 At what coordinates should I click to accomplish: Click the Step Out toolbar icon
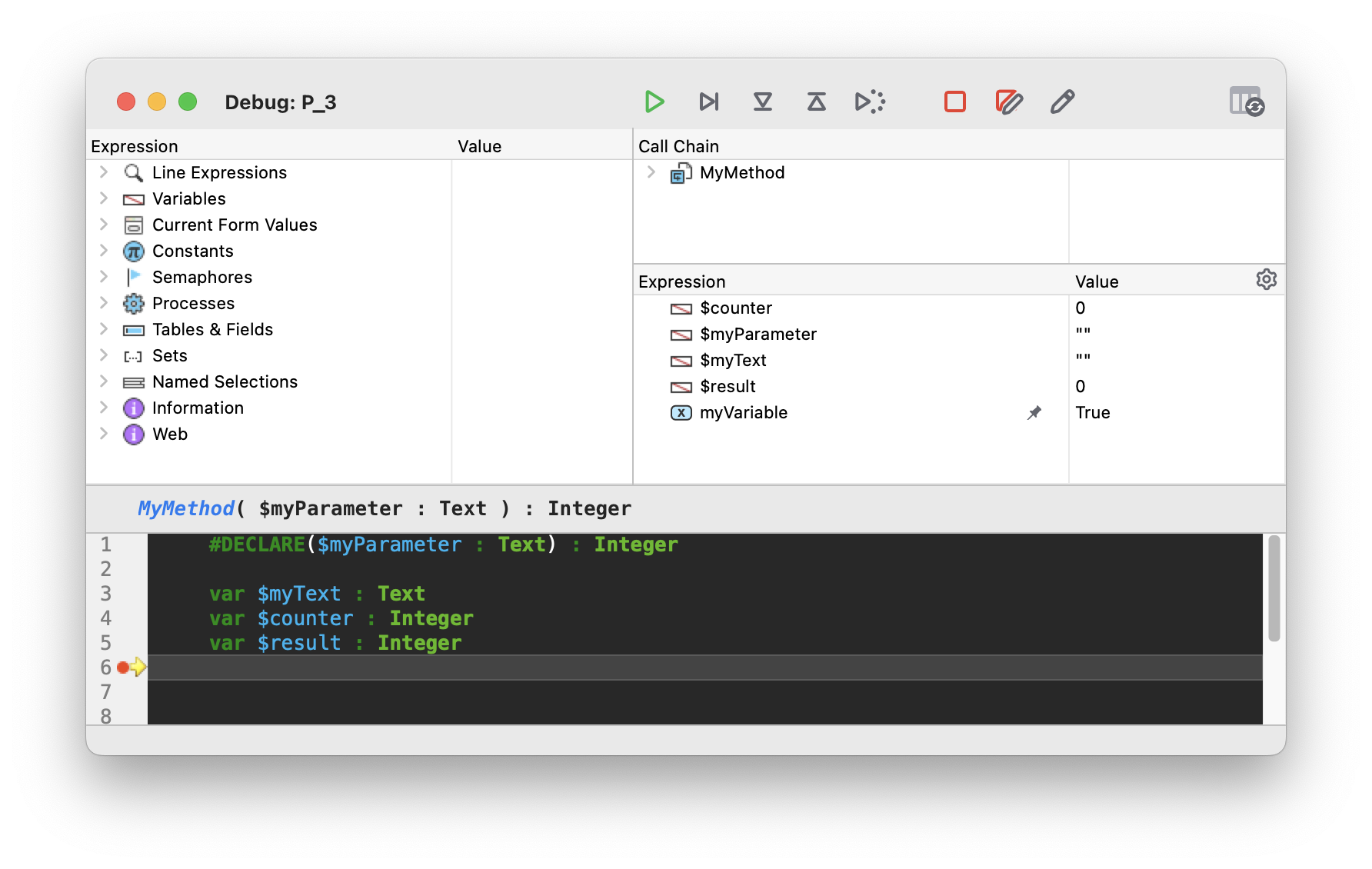pyautogui.click(x=816, y=102)
